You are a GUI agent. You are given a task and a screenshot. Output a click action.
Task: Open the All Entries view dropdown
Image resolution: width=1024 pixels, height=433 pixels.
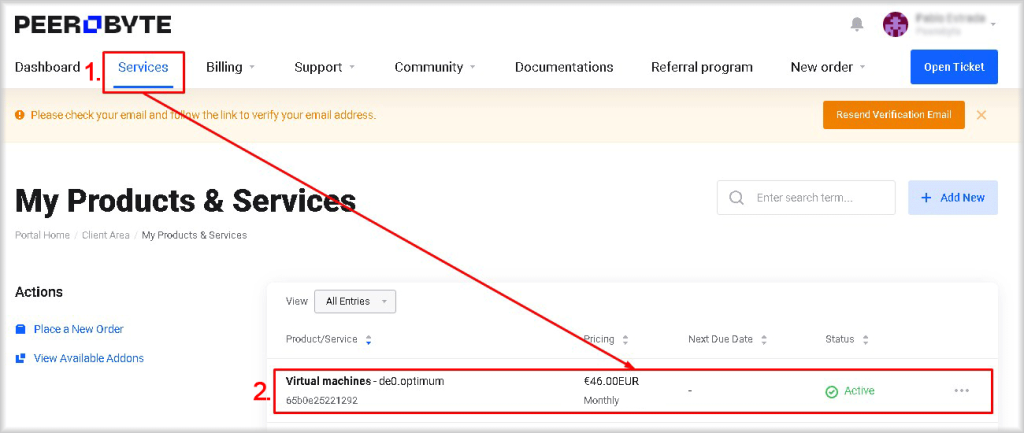click(x=355, y=301)
